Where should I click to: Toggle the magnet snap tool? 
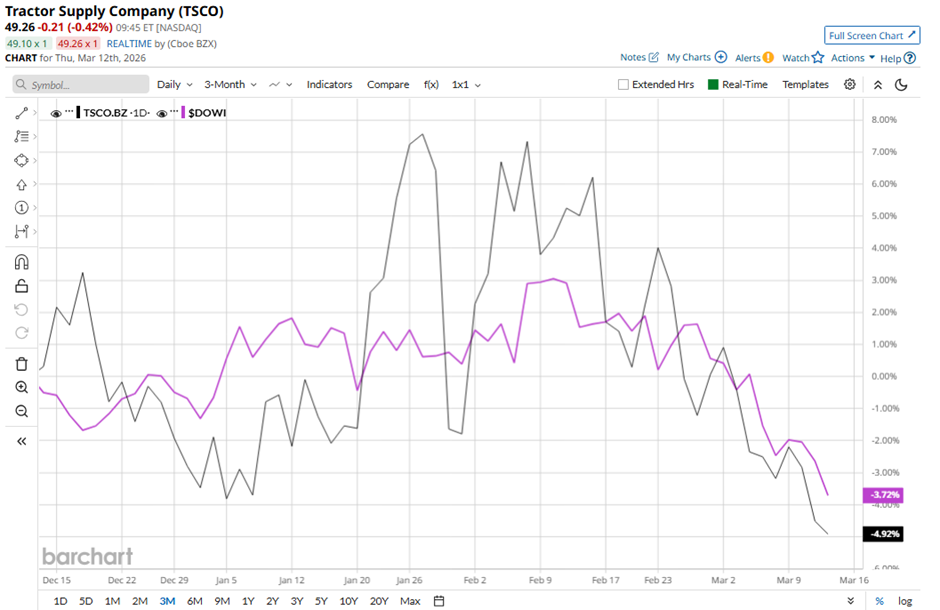click(22, 262)
